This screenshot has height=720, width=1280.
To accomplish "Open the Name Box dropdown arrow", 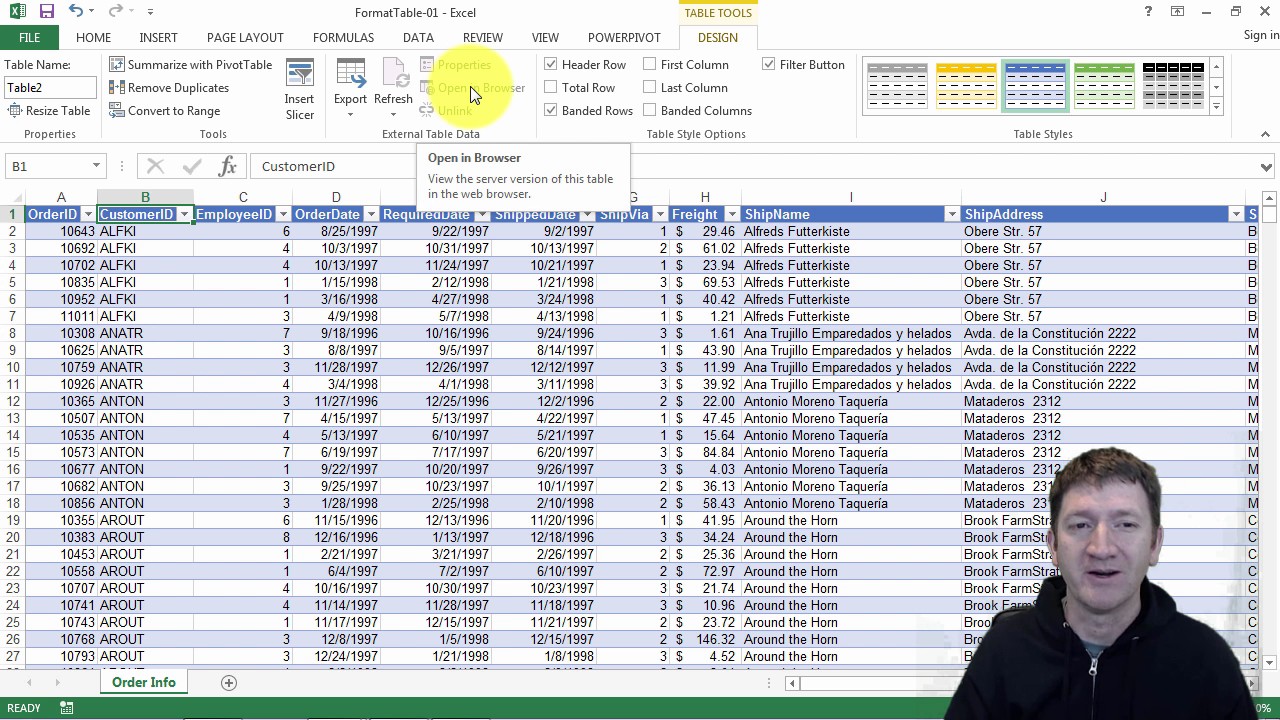I will click(x=96, y=166).
